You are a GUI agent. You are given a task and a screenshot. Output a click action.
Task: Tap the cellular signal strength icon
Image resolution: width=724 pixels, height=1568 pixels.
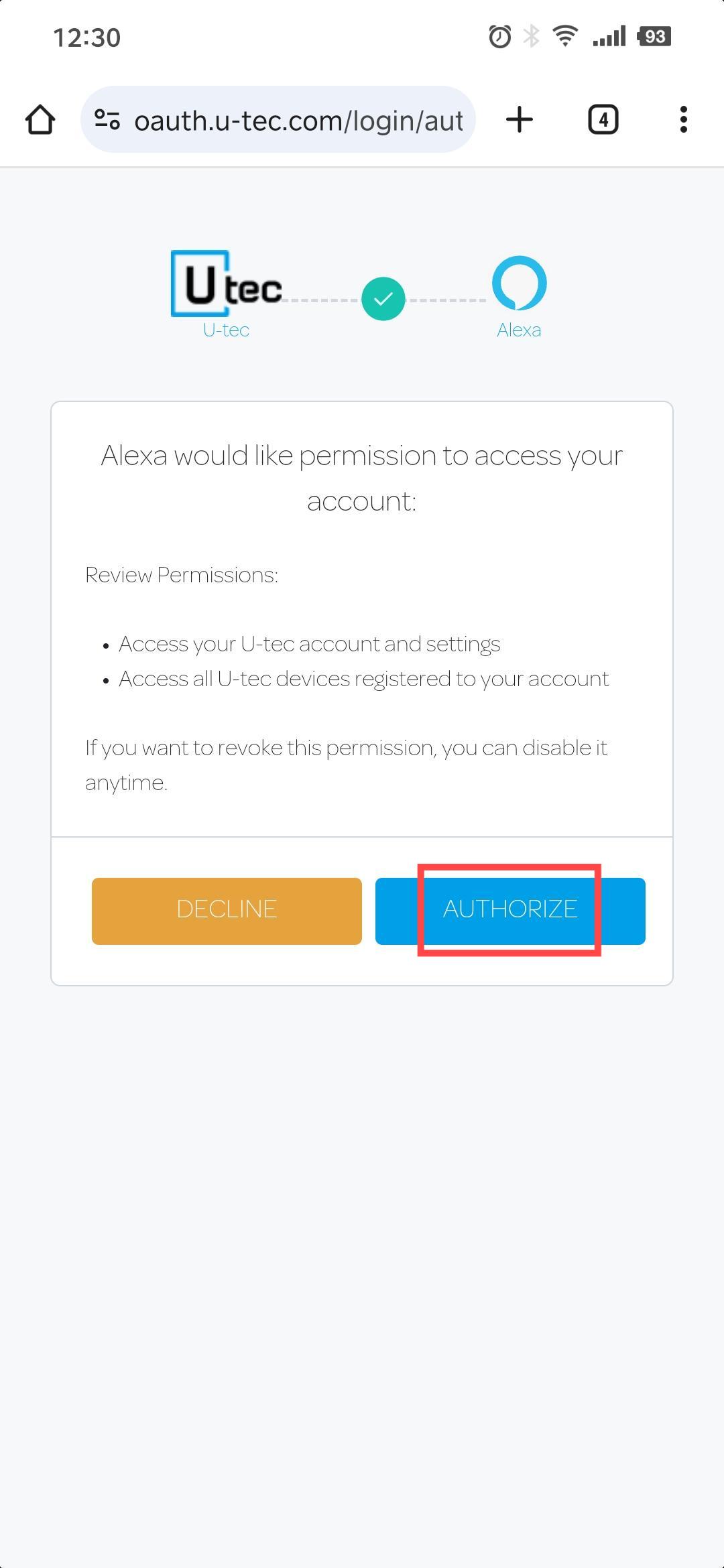(609, 36)
